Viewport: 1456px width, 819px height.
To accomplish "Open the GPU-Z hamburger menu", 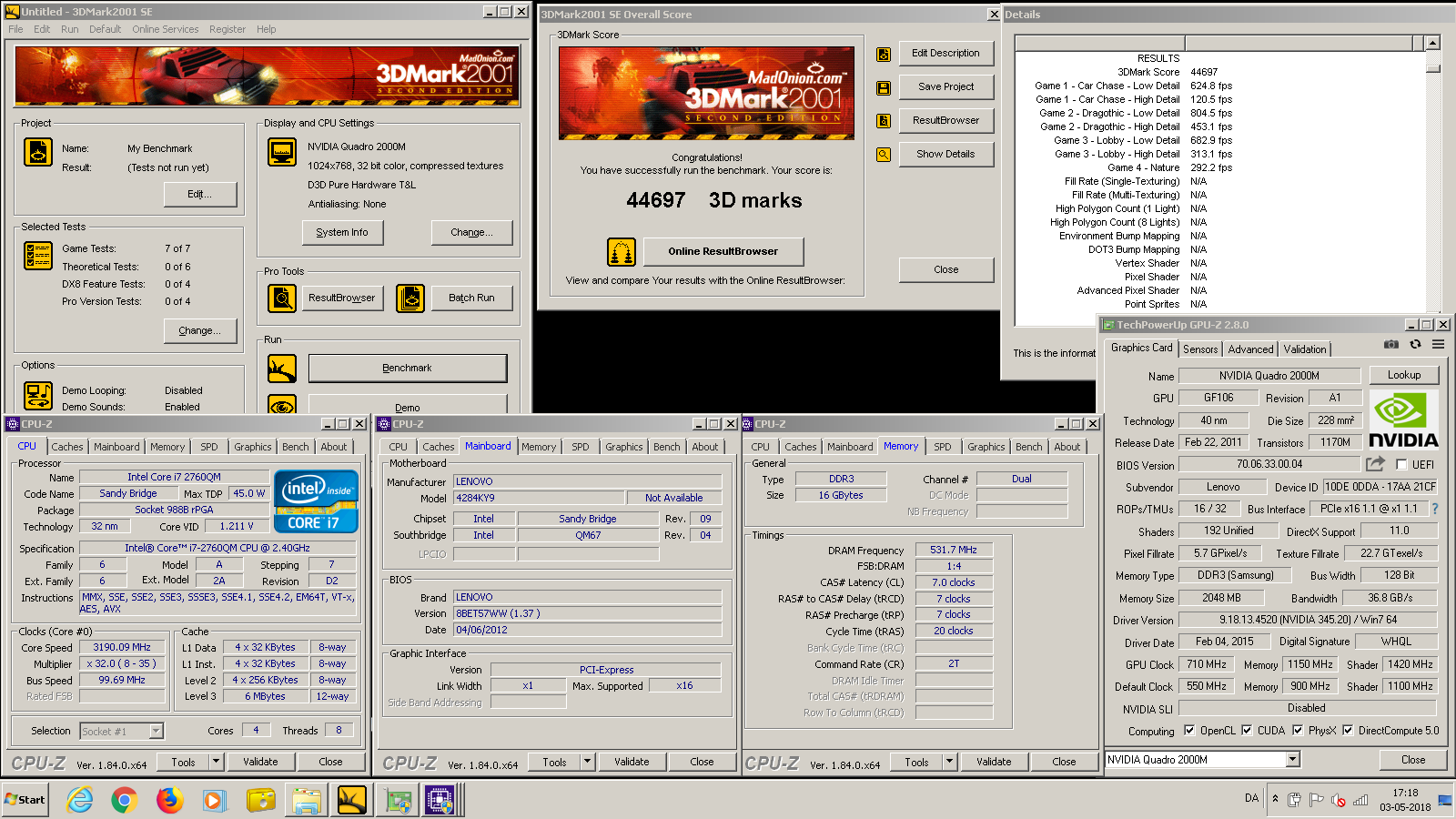I will coord(1438,345).
